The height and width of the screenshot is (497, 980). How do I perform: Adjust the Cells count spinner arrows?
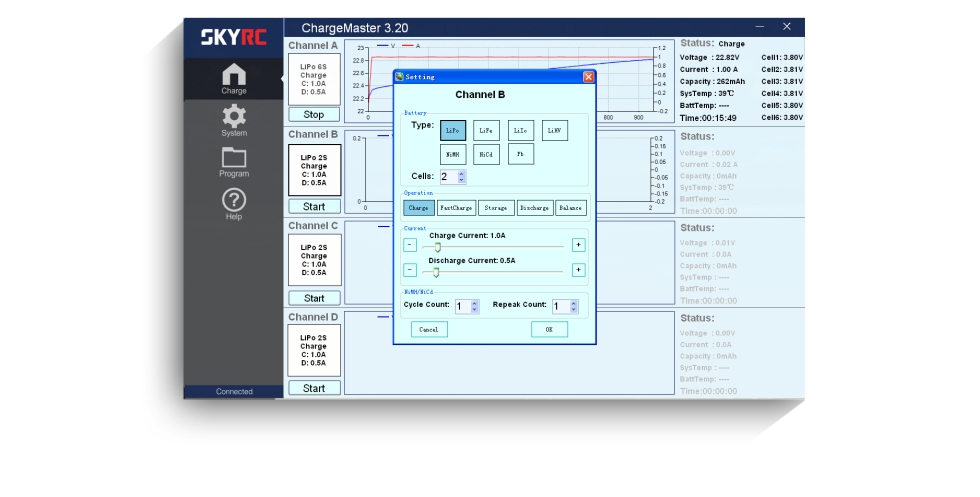(x=461, y=177)
